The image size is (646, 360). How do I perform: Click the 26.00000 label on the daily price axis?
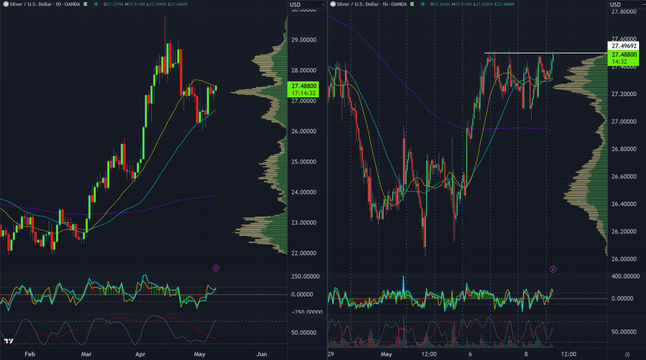304,131
